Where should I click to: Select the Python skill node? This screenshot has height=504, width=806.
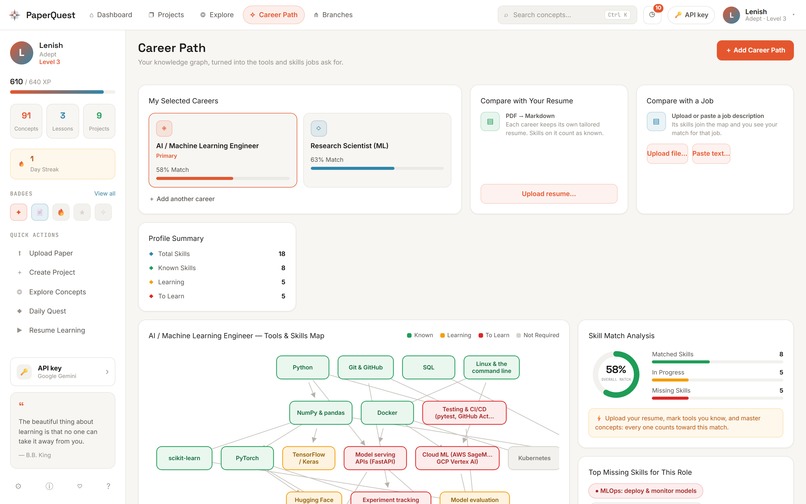tap(303, 368)
